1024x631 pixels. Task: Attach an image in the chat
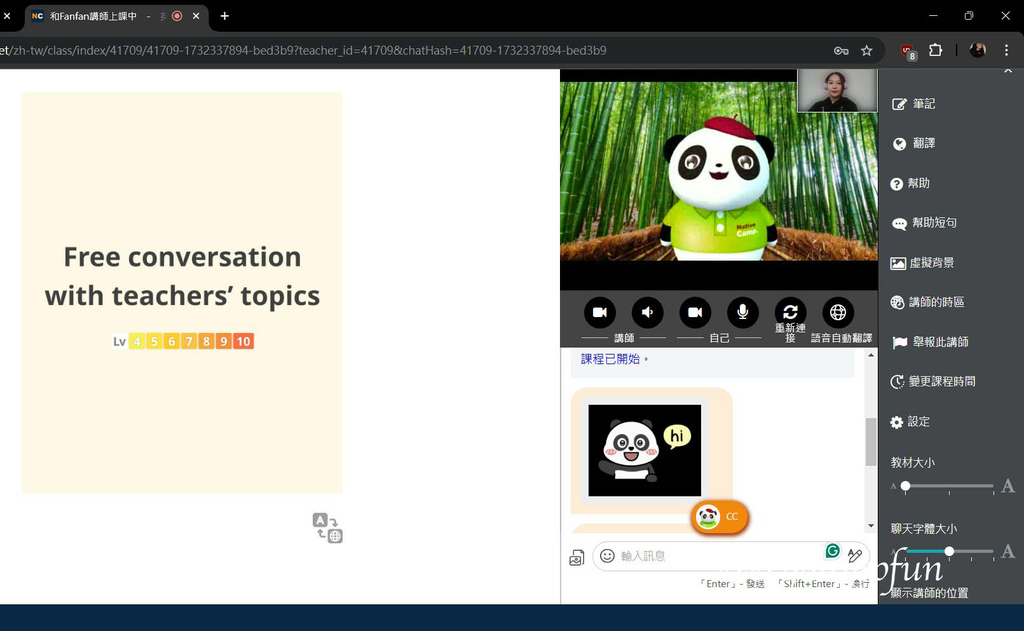[x=576, y=558]
